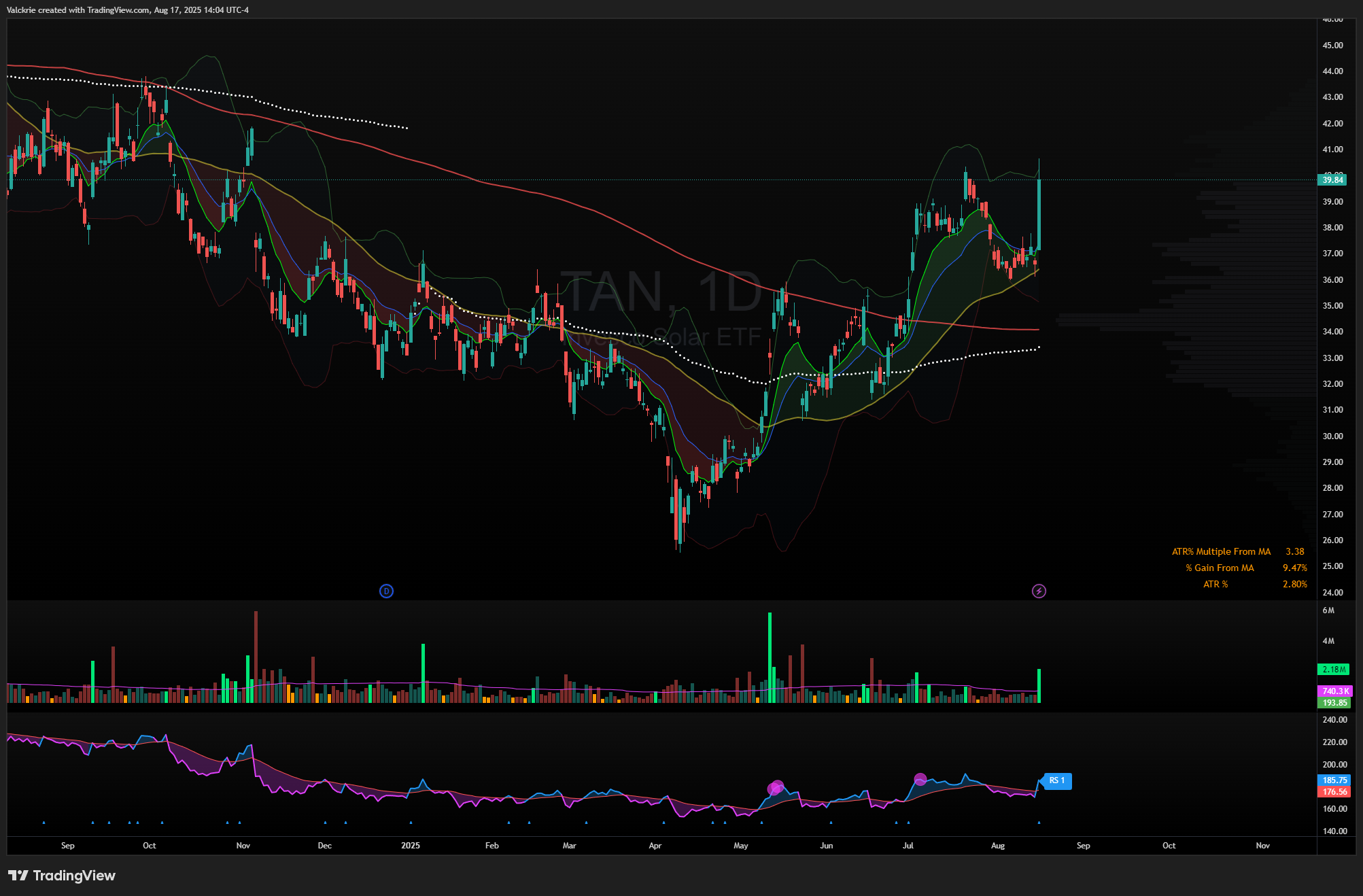Screen dimensions: 1363x896
Task: Click the blue dividend D marker
Action: pyautogui.click(x=386, y=591)
